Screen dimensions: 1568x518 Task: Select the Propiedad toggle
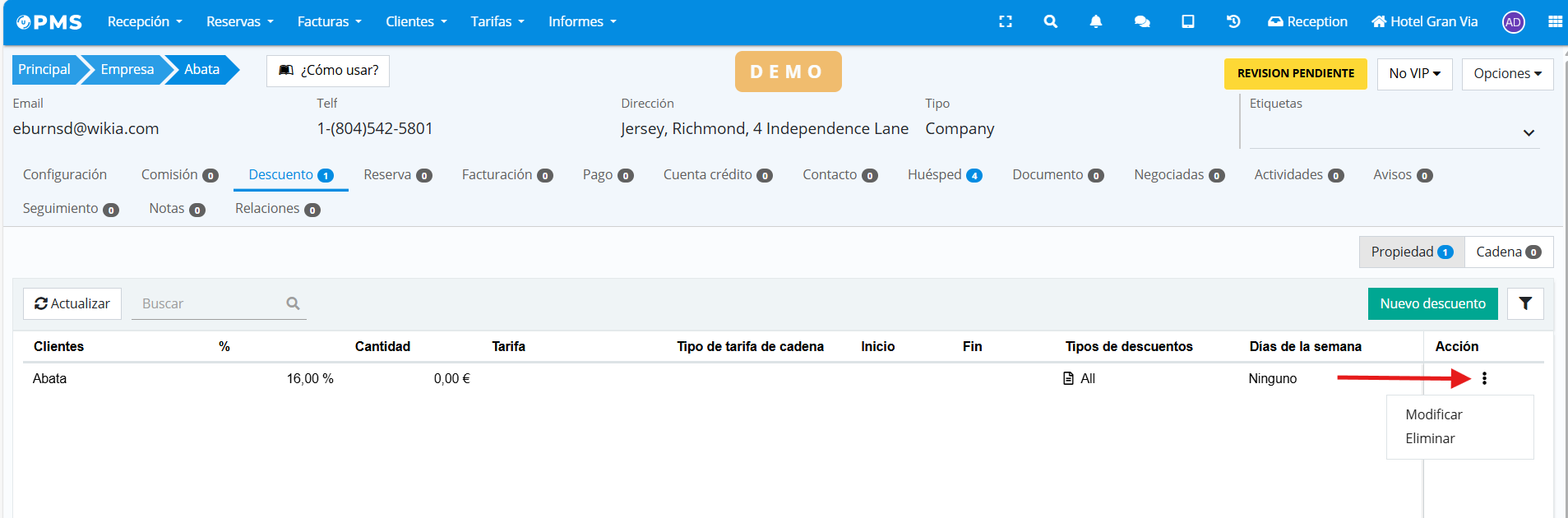1411,252
